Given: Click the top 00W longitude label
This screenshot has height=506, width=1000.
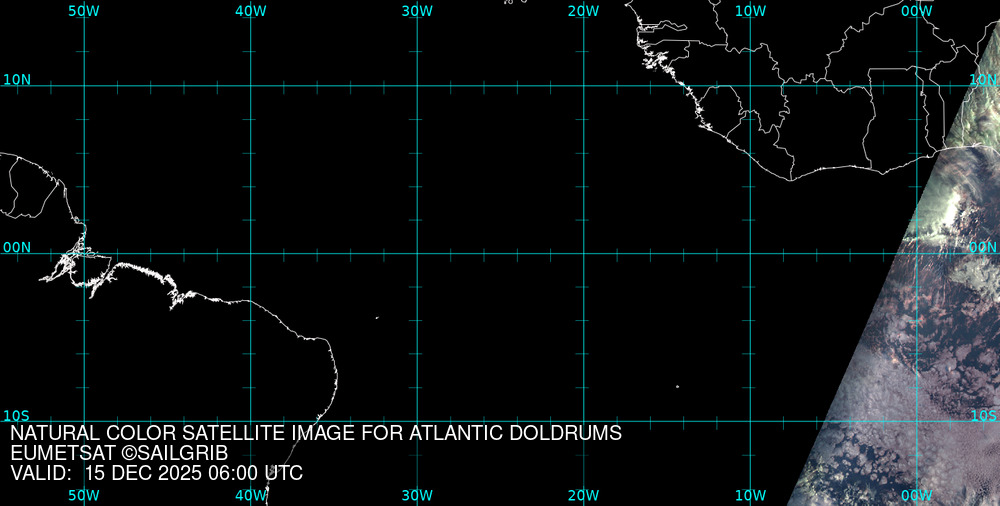Looking at the screenshot, I should 916,10.
